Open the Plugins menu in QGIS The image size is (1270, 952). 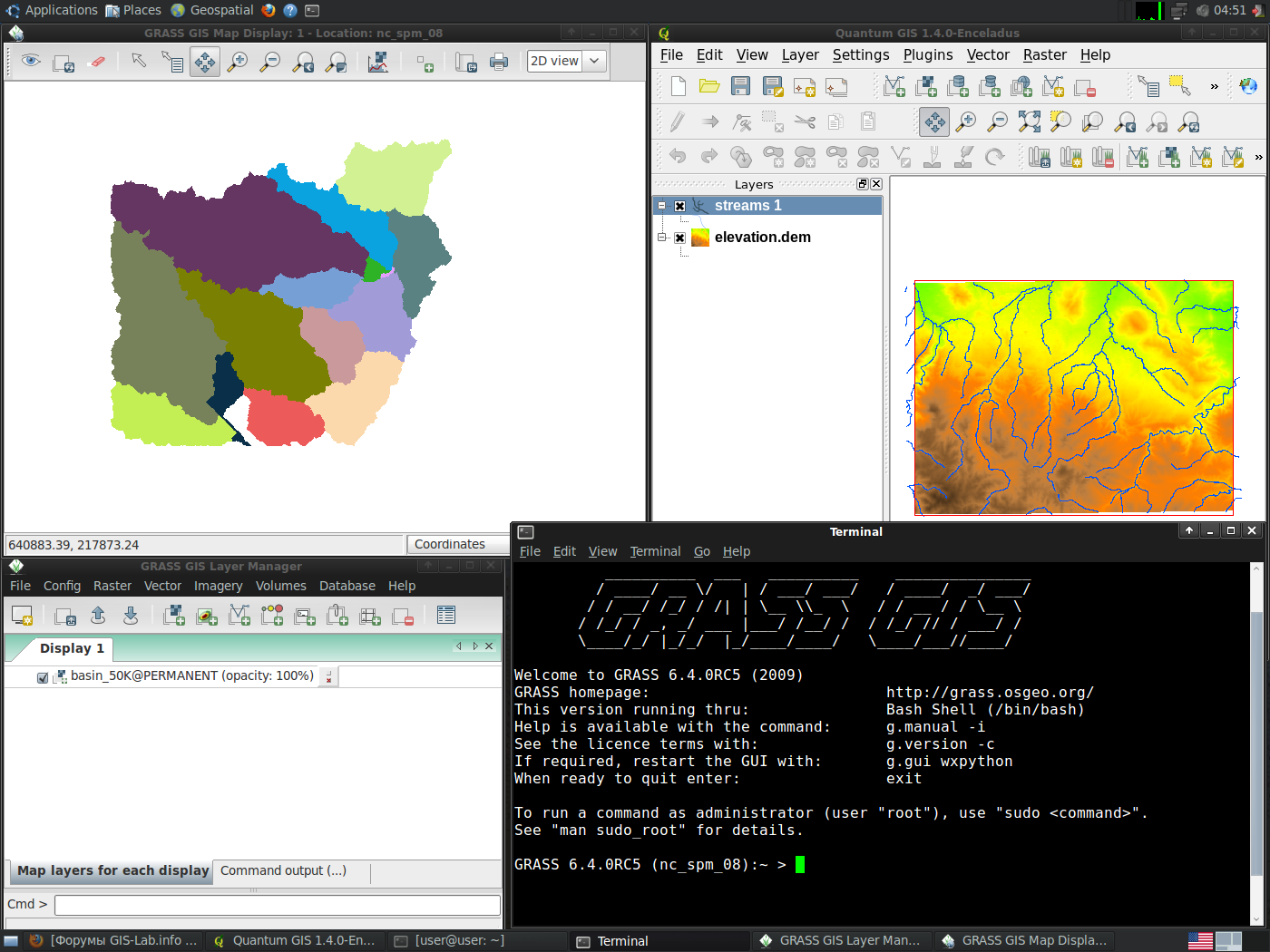(927, 55)
